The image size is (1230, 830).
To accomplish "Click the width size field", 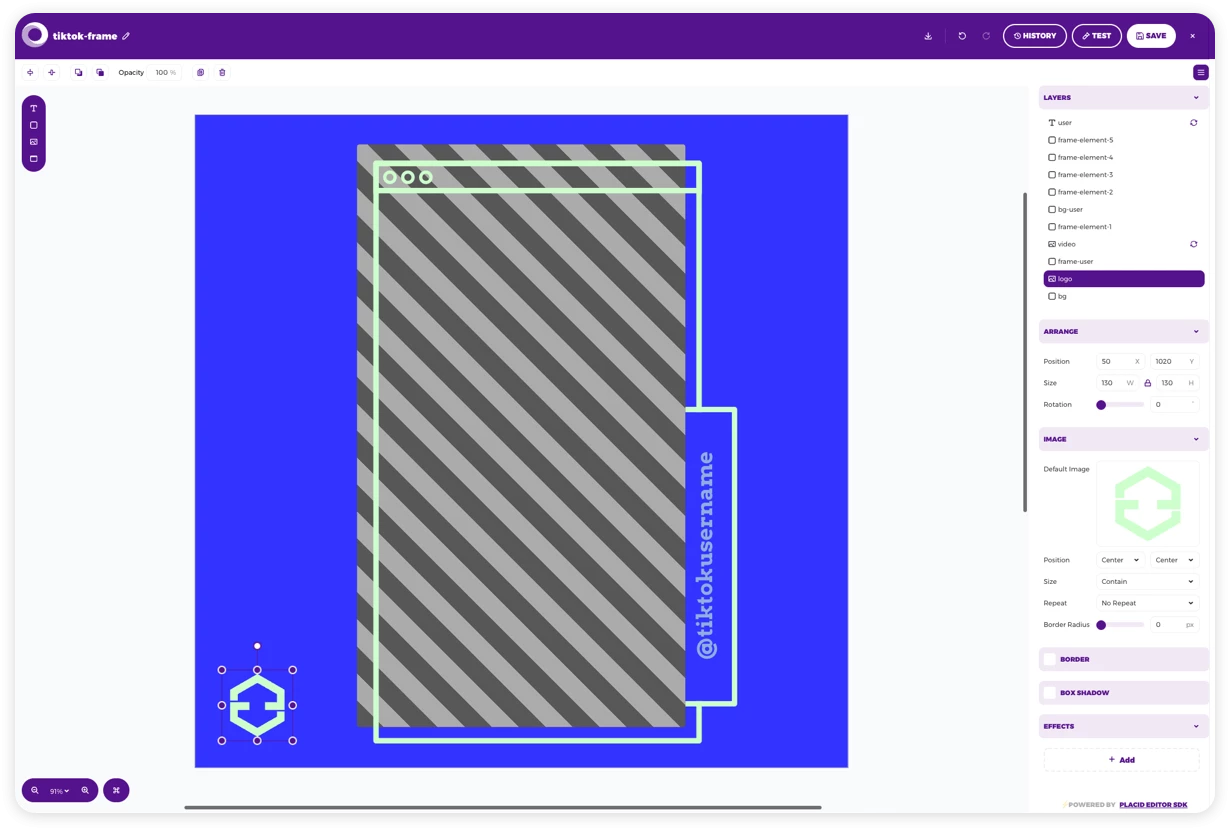I will [1117, 383].
